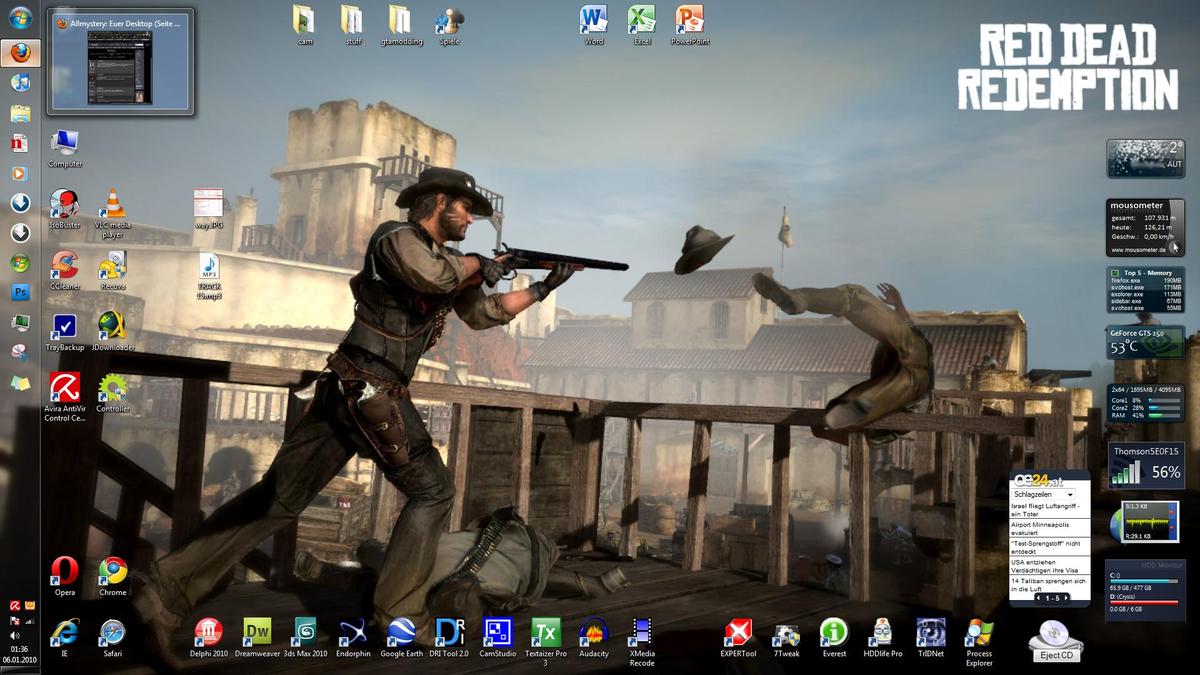
Task: Launch iTunes from the taskbar
Action: point(20,82)
